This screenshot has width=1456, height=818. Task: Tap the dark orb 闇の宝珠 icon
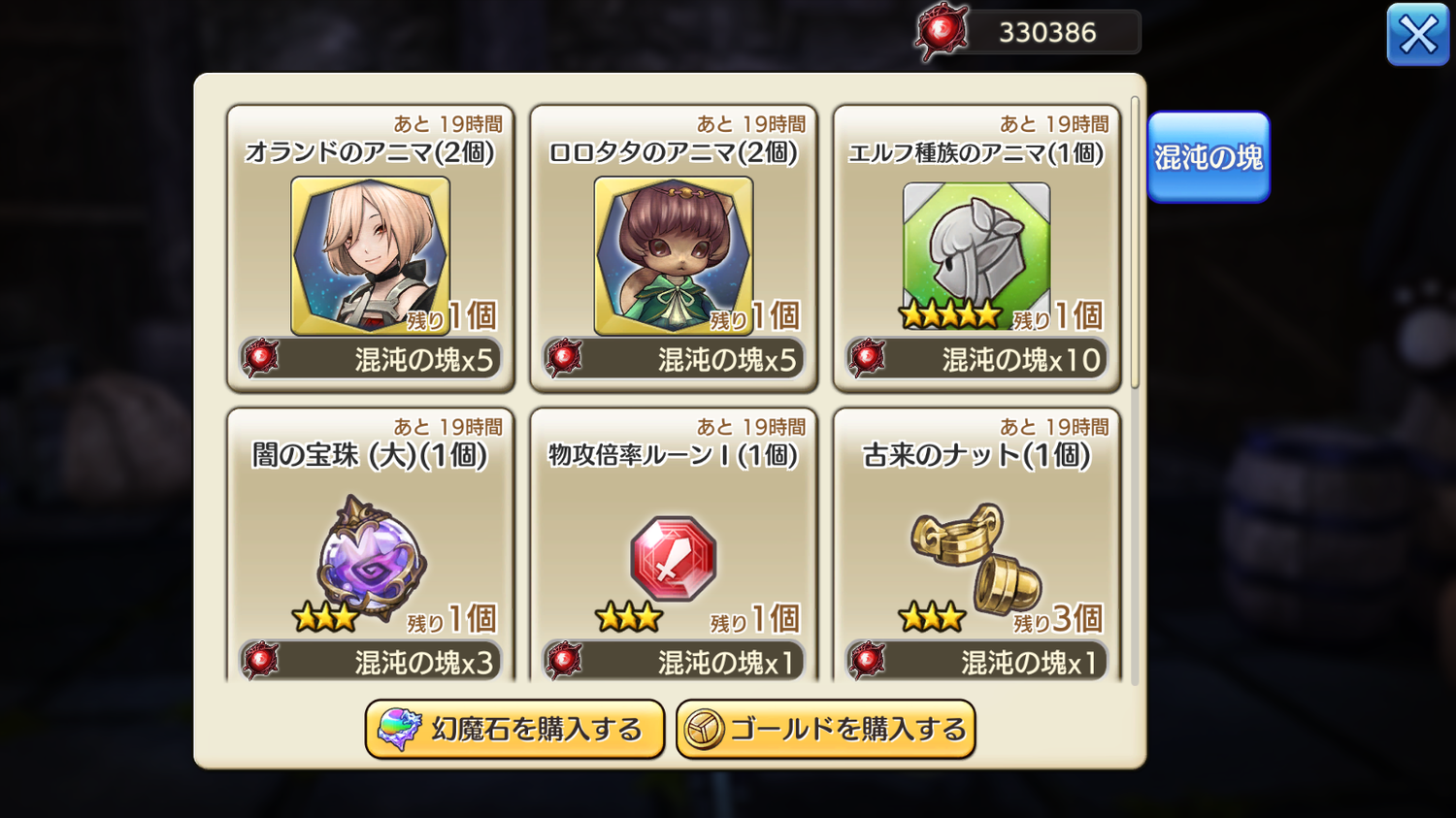[x=371, y=557]
